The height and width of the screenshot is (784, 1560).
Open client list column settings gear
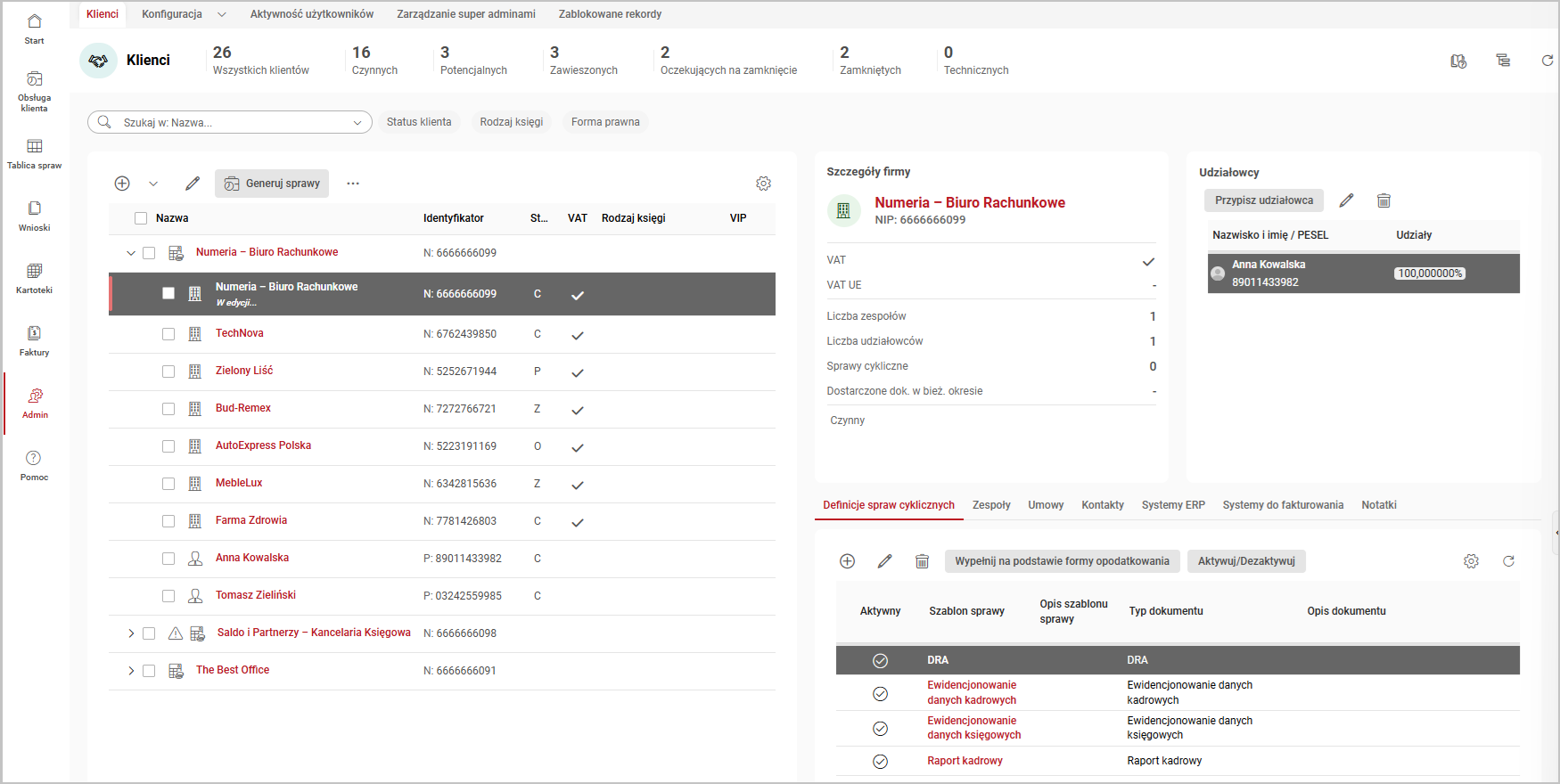(763, 184)
